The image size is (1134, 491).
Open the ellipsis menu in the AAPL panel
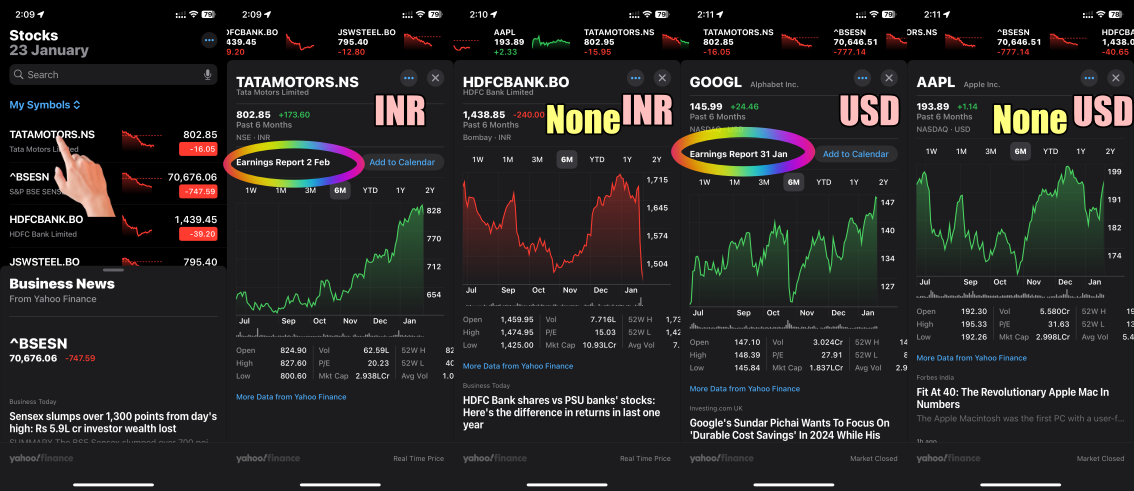point(1089,78)
